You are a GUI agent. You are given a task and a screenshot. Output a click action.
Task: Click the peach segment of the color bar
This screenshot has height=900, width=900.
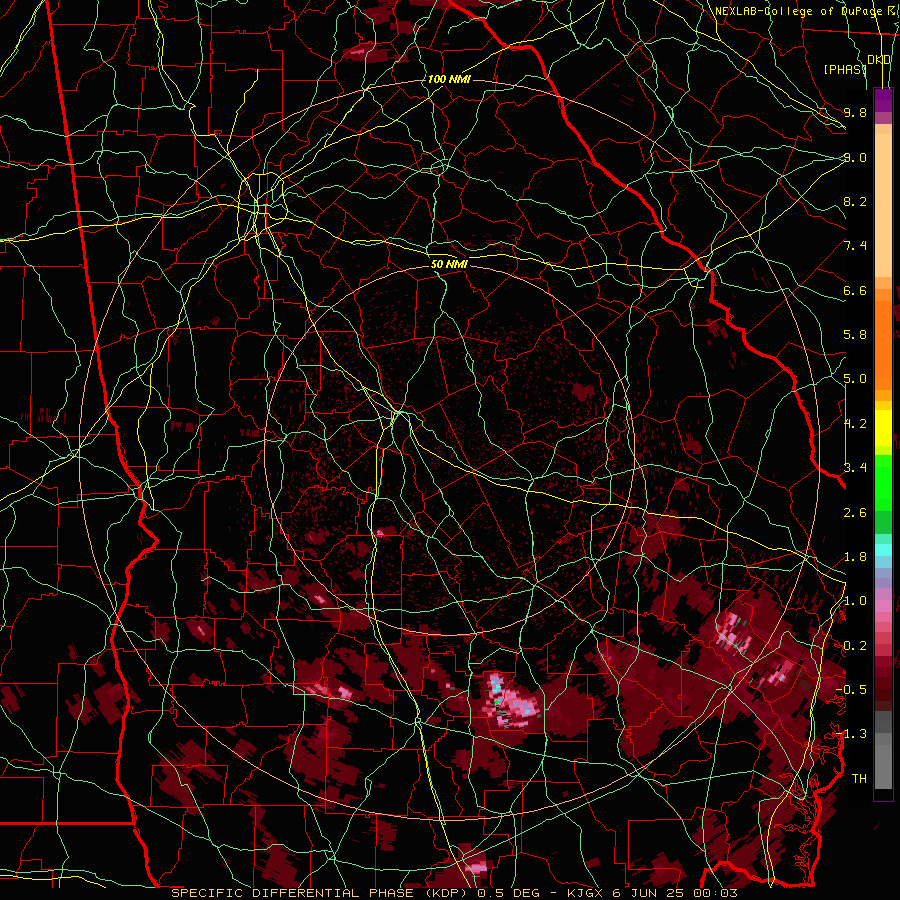pos(883,201)
